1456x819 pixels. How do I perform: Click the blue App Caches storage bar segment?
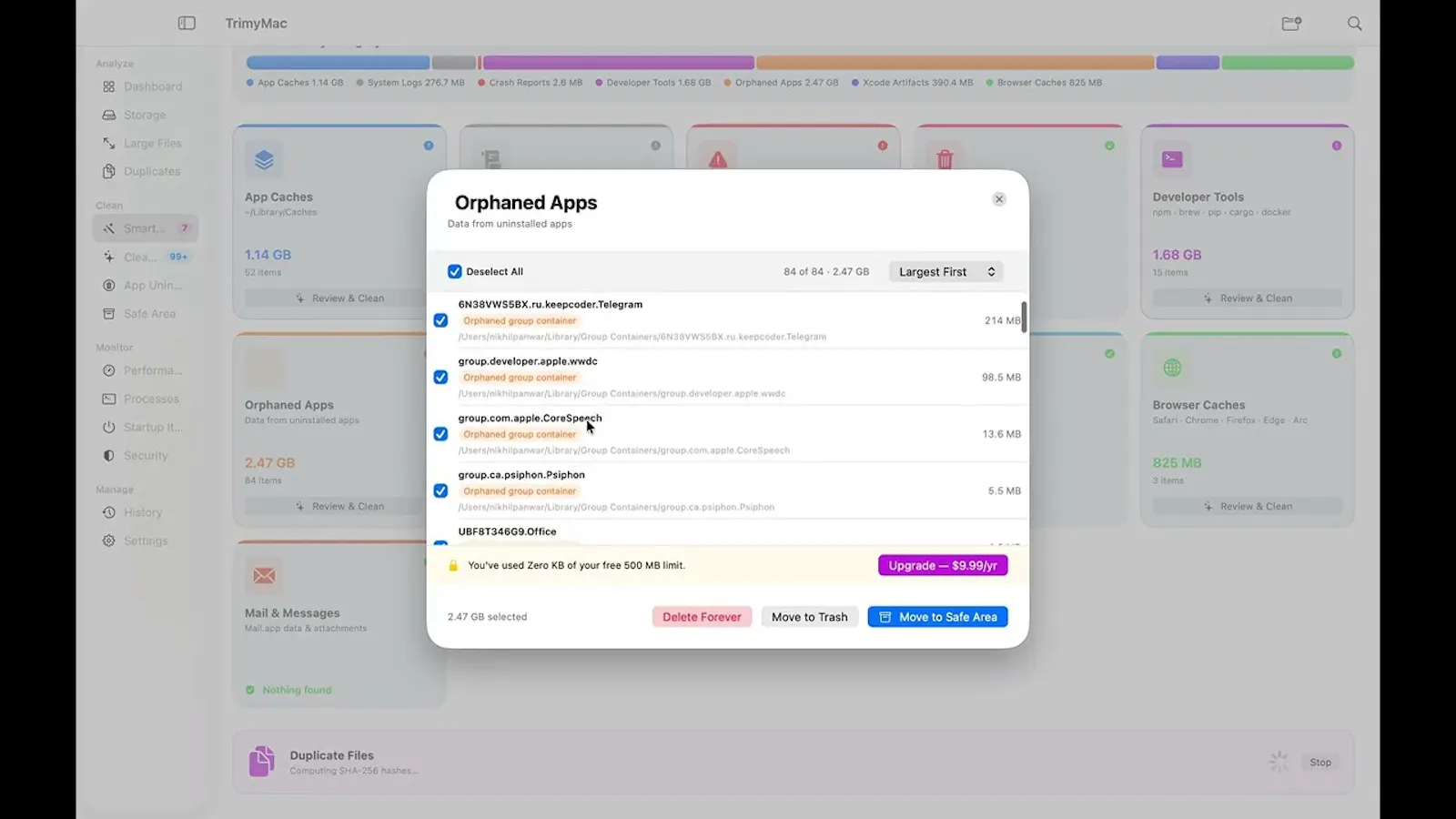(x=338, y=63)
